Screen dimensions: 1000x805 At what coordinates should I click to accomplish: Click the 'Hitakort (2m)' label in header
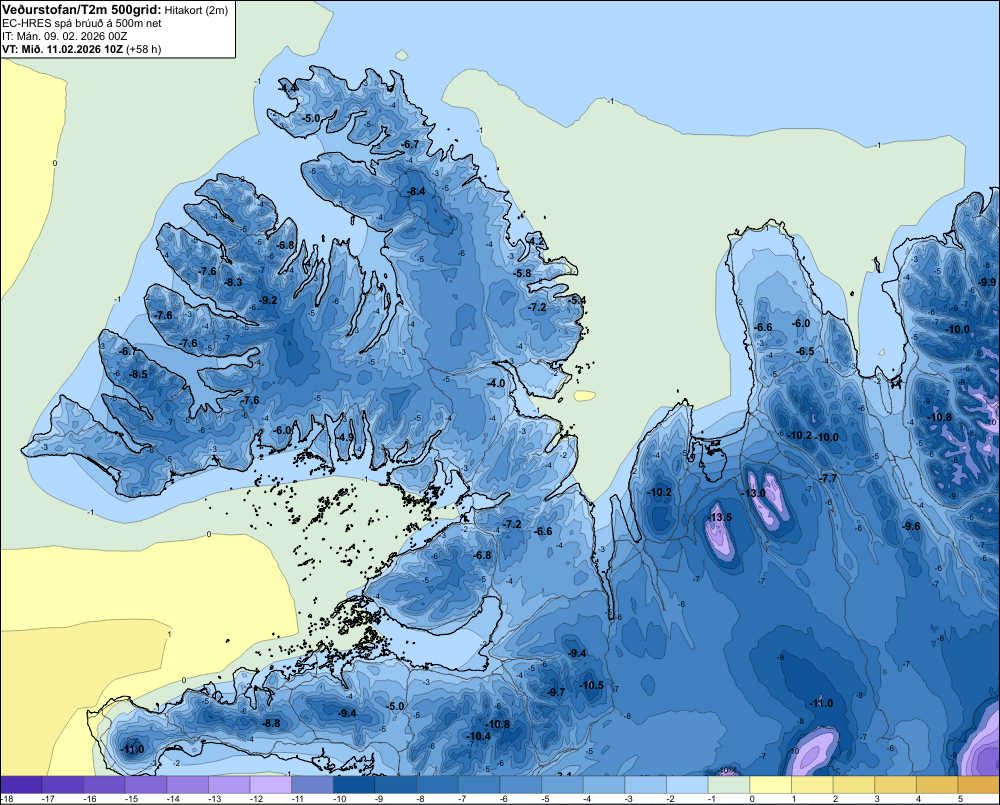(195, 10)
